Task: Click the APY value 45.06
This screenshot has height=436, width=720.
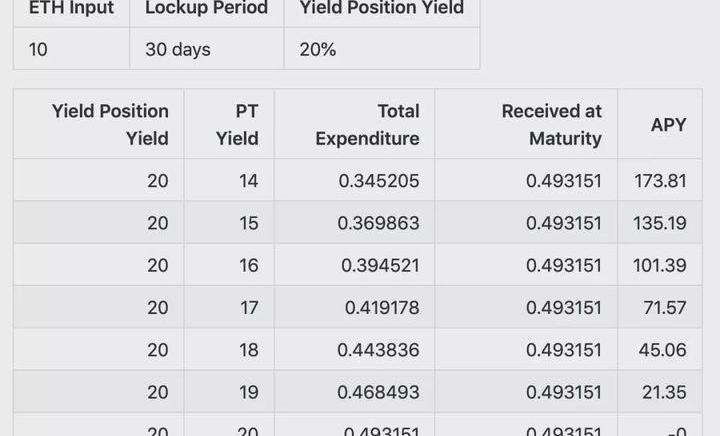Action: click(x=663, y=349)
